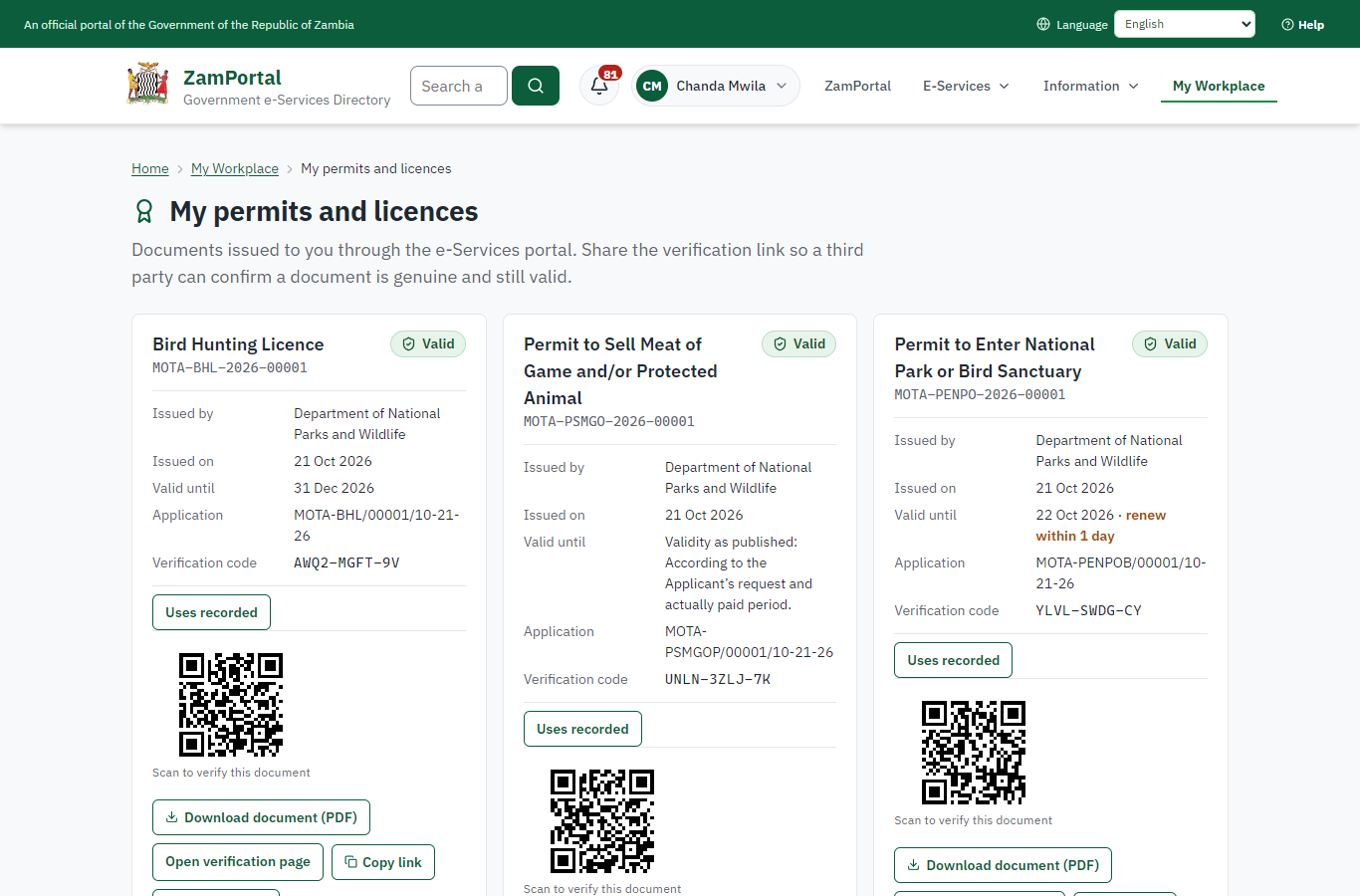Open the English language dropdown

[x=1185, y=24]
